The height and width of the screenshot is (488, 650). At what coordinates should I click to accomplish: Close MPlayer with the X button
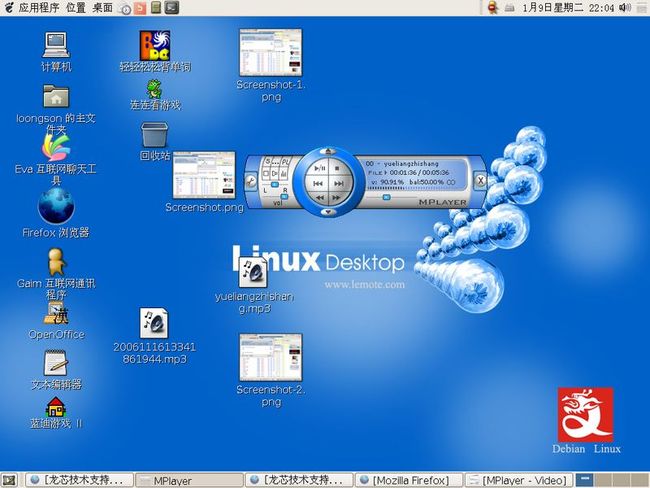click(x=480, y=180)
